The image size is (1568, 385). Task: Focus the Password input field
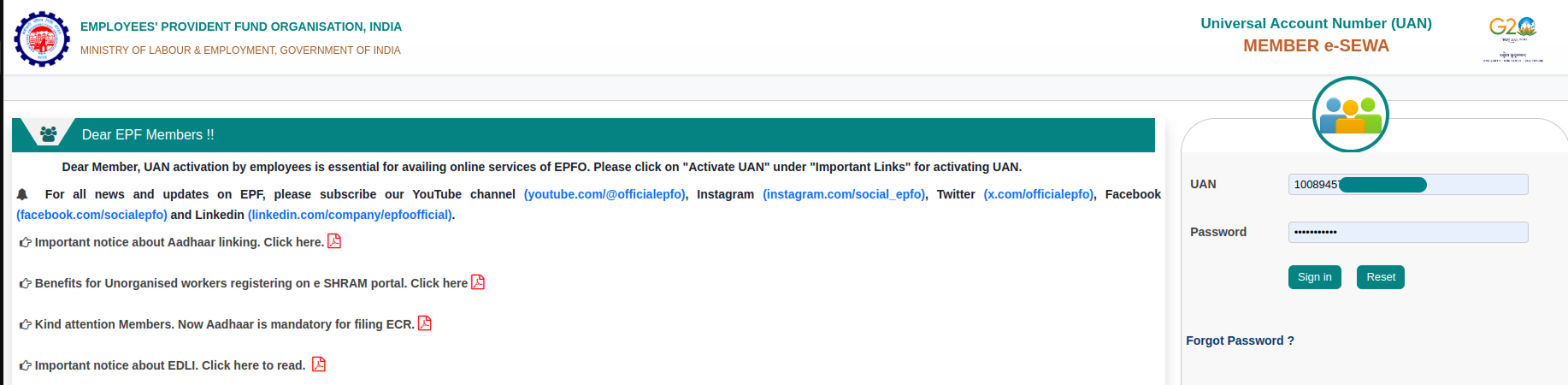[1408, 233]
